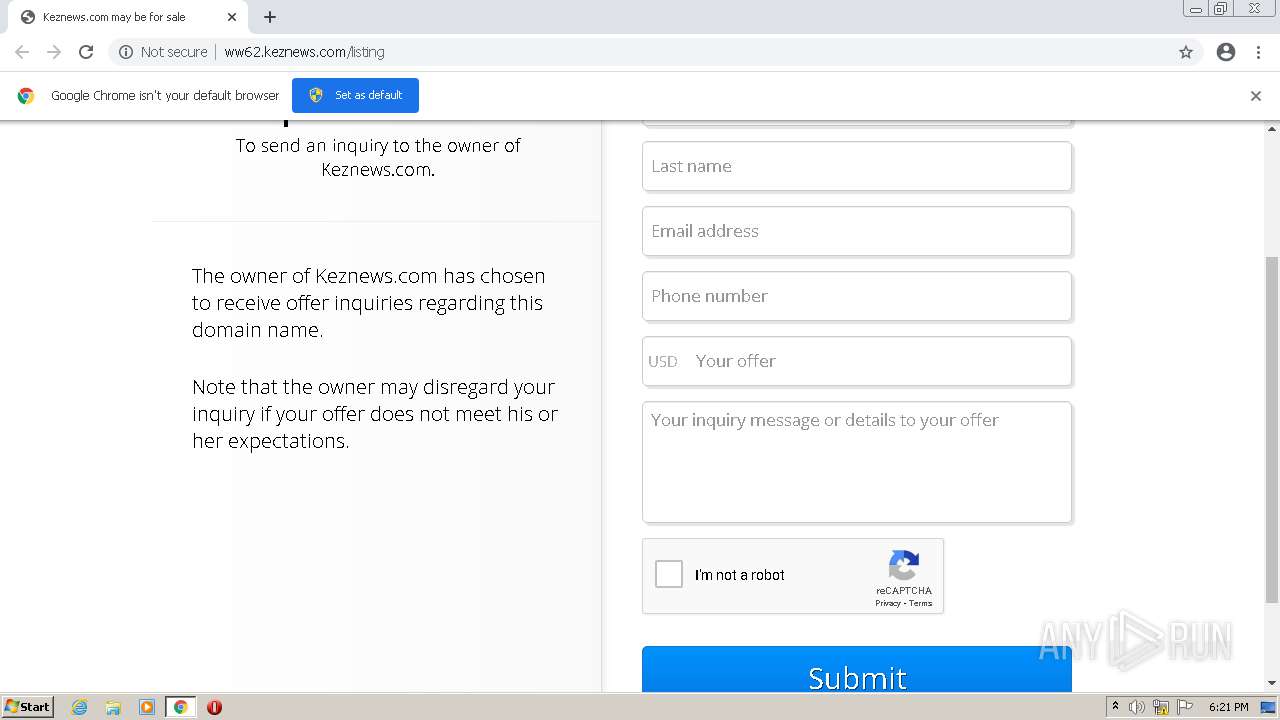Click the browser back arrow
The height and width of the screenshot is (720, 1280).
click(22, 52)
